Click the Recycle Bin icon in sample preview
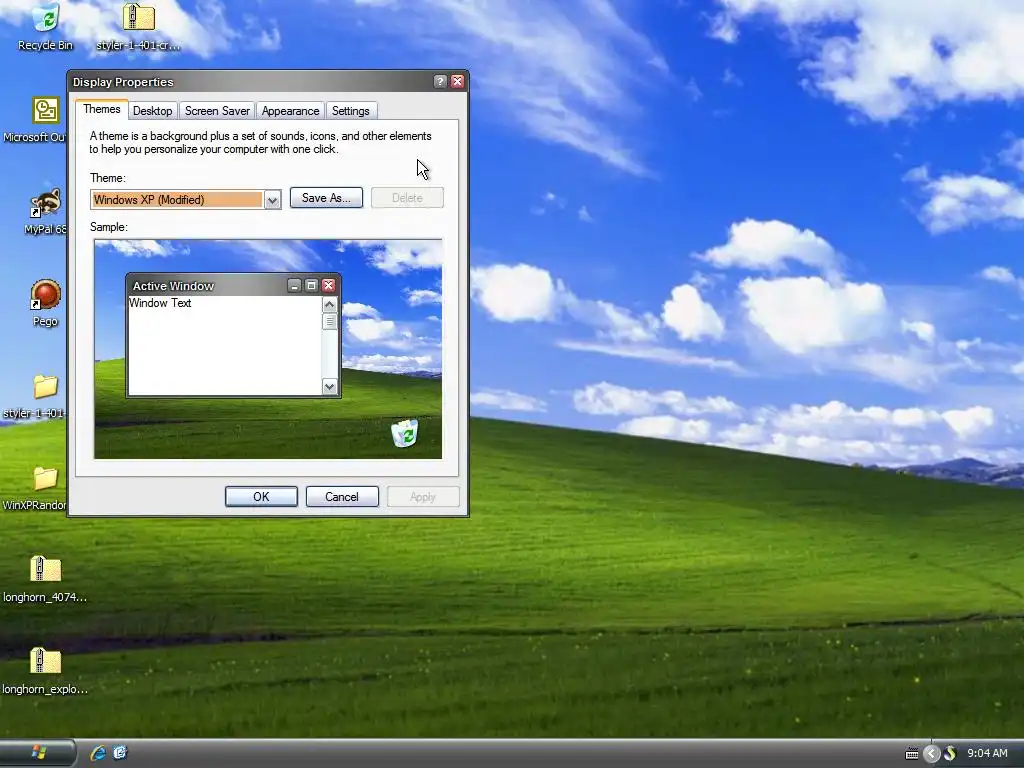The width and height of the screenshot is (1024, 768). [404, 433]
